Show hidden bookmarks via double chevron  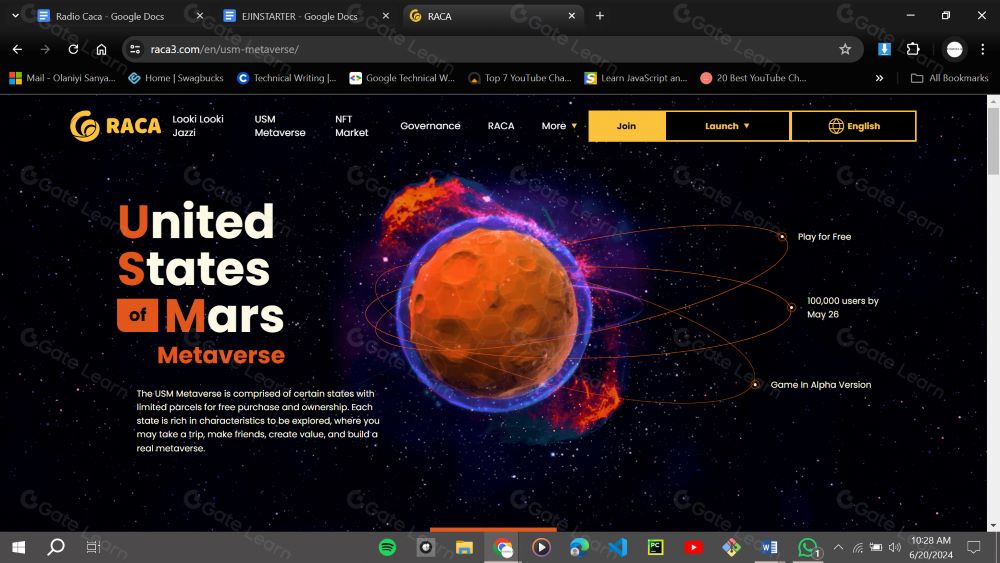tap(879, 78)
